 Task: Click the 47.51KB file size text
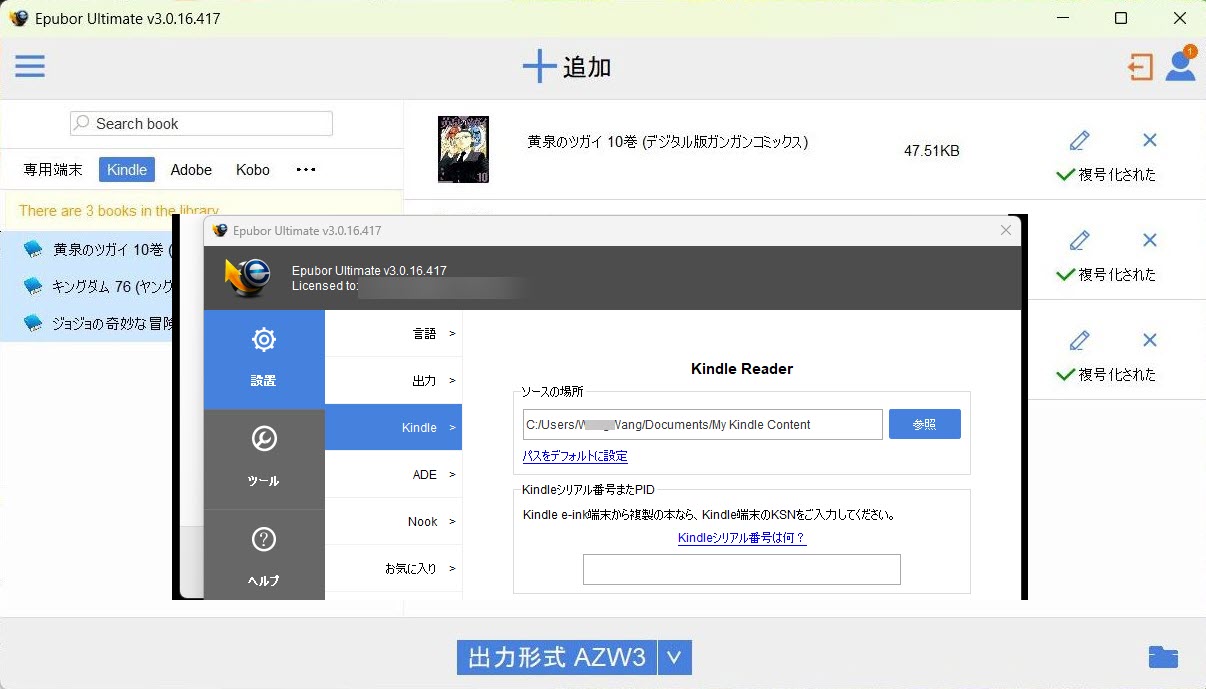click(931, 151)
